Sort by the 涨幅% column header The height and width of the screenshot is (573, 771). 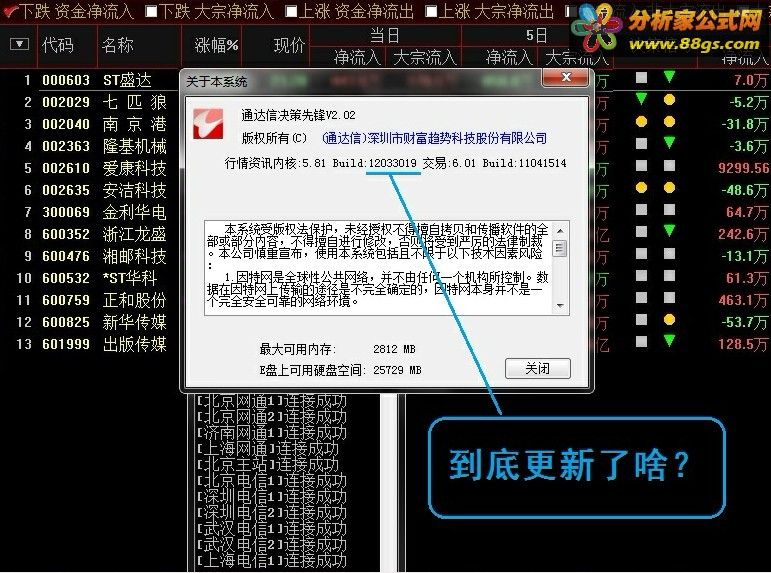(x=216, y=45)
